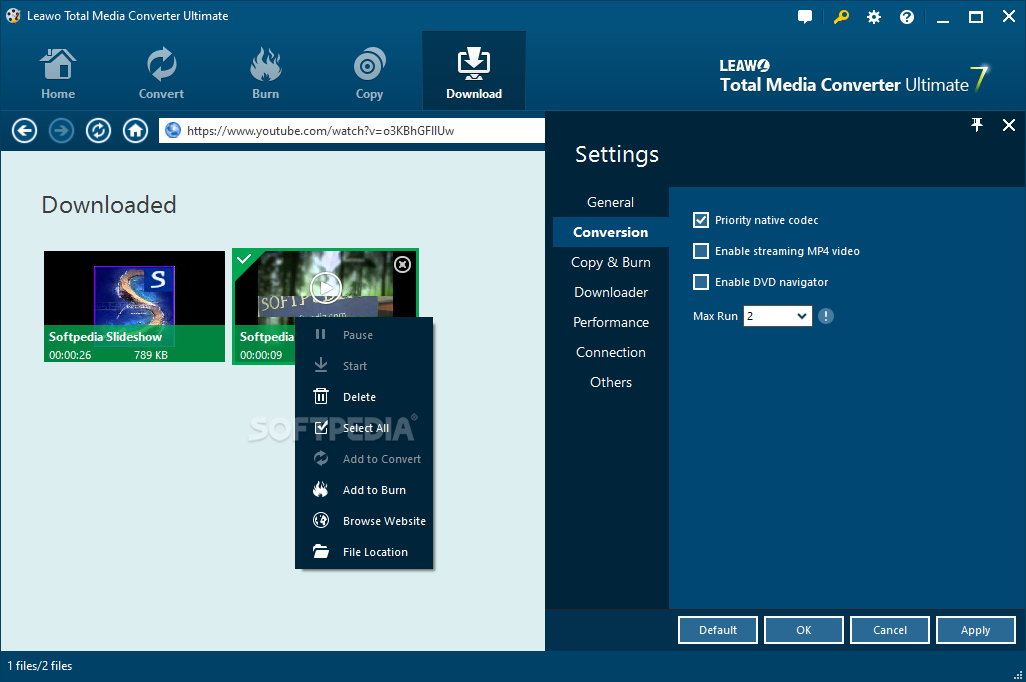Select the Download module tab

pyautogui.click(x=474, y=71)
